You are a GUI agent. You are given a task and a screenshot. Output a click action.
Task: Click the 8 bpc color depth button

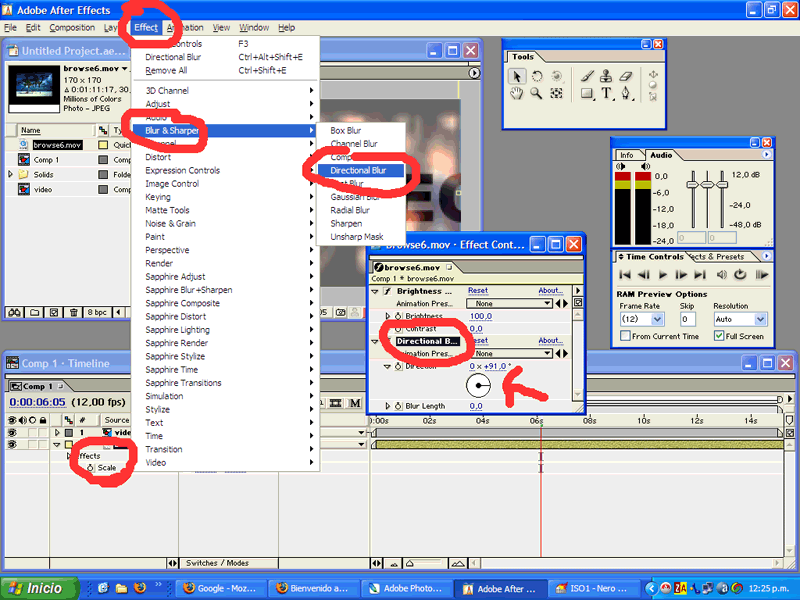(97, 312)
